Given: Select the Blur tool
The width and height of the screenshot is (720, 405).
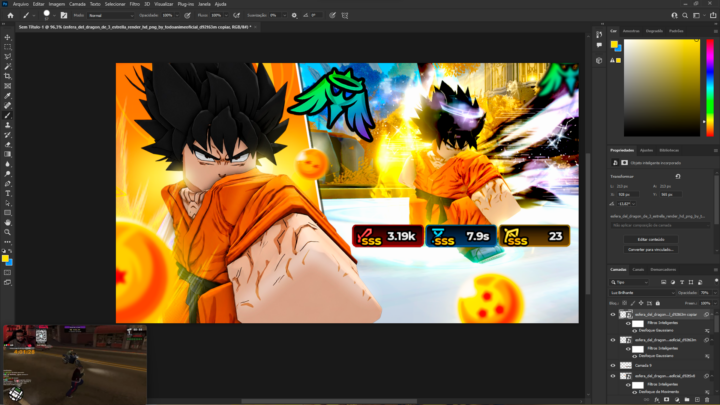Looking at the screenshot, I should (7, 164).
